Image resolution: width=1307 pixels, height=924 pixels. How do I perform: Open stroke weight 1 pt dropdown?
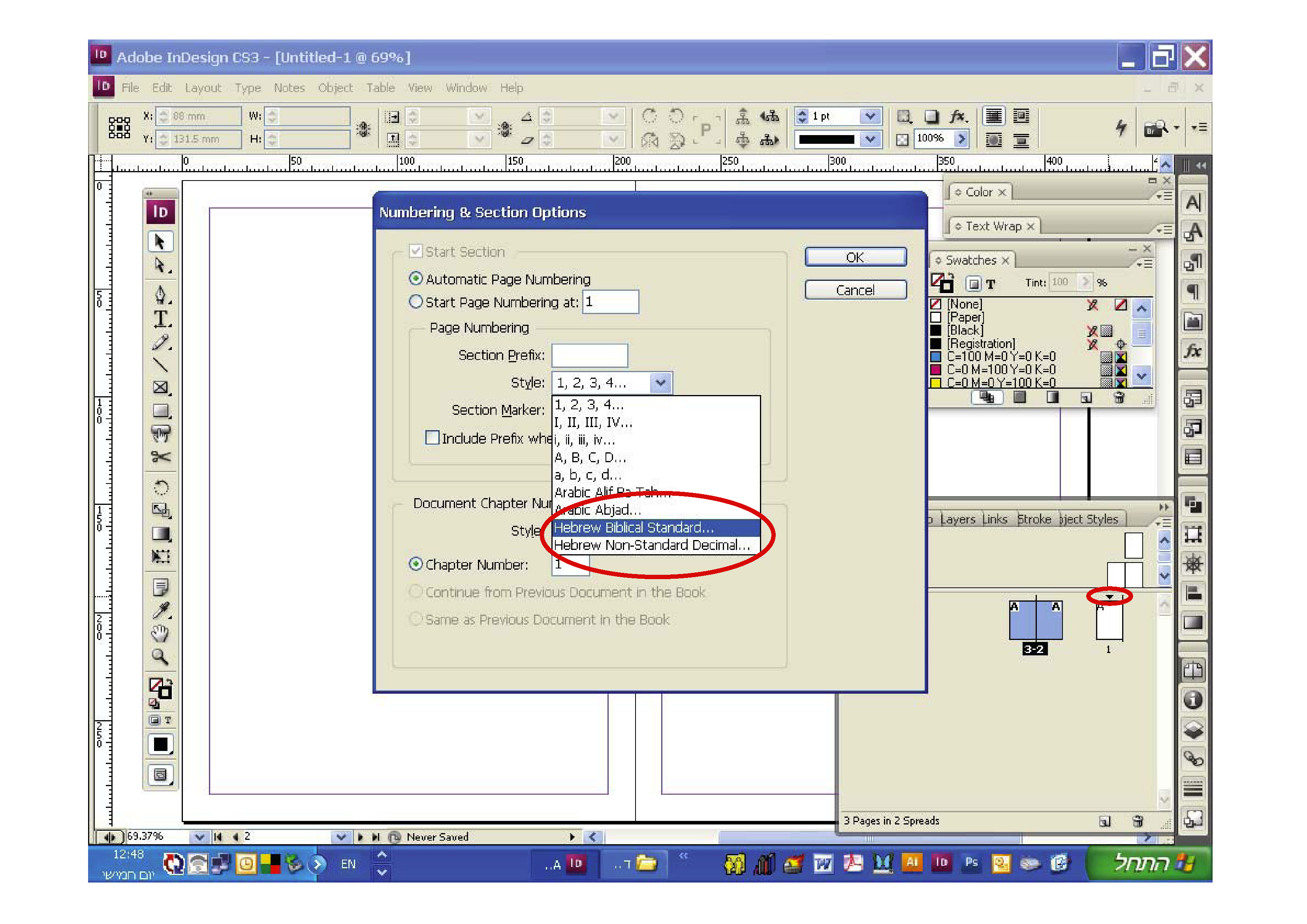[x=870, y=116]
